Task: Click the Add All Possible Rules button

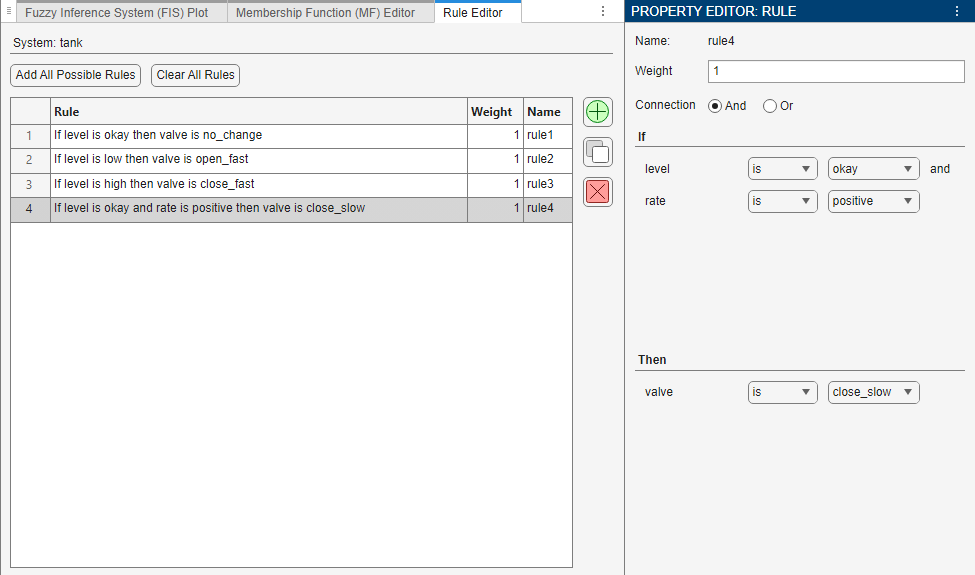Action: tap(76, 75)
